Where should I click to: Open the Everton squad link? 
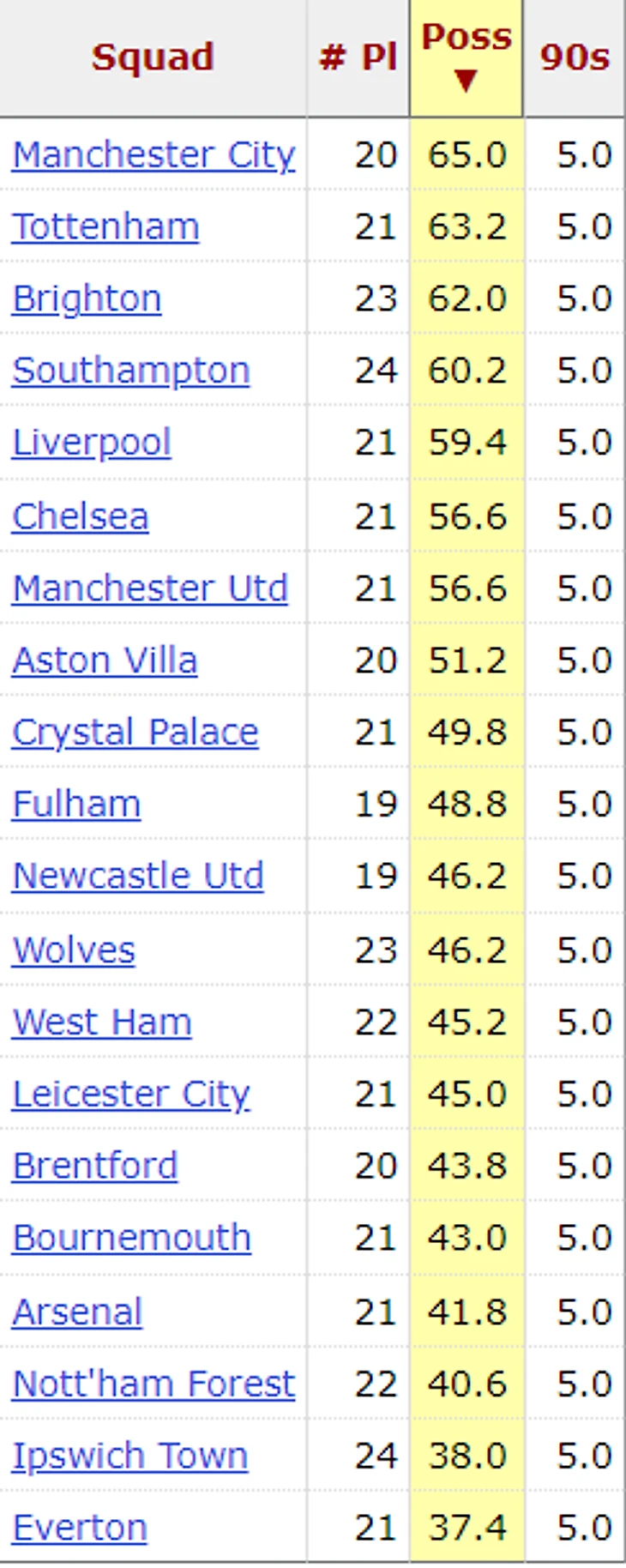tap(80, 1529)
